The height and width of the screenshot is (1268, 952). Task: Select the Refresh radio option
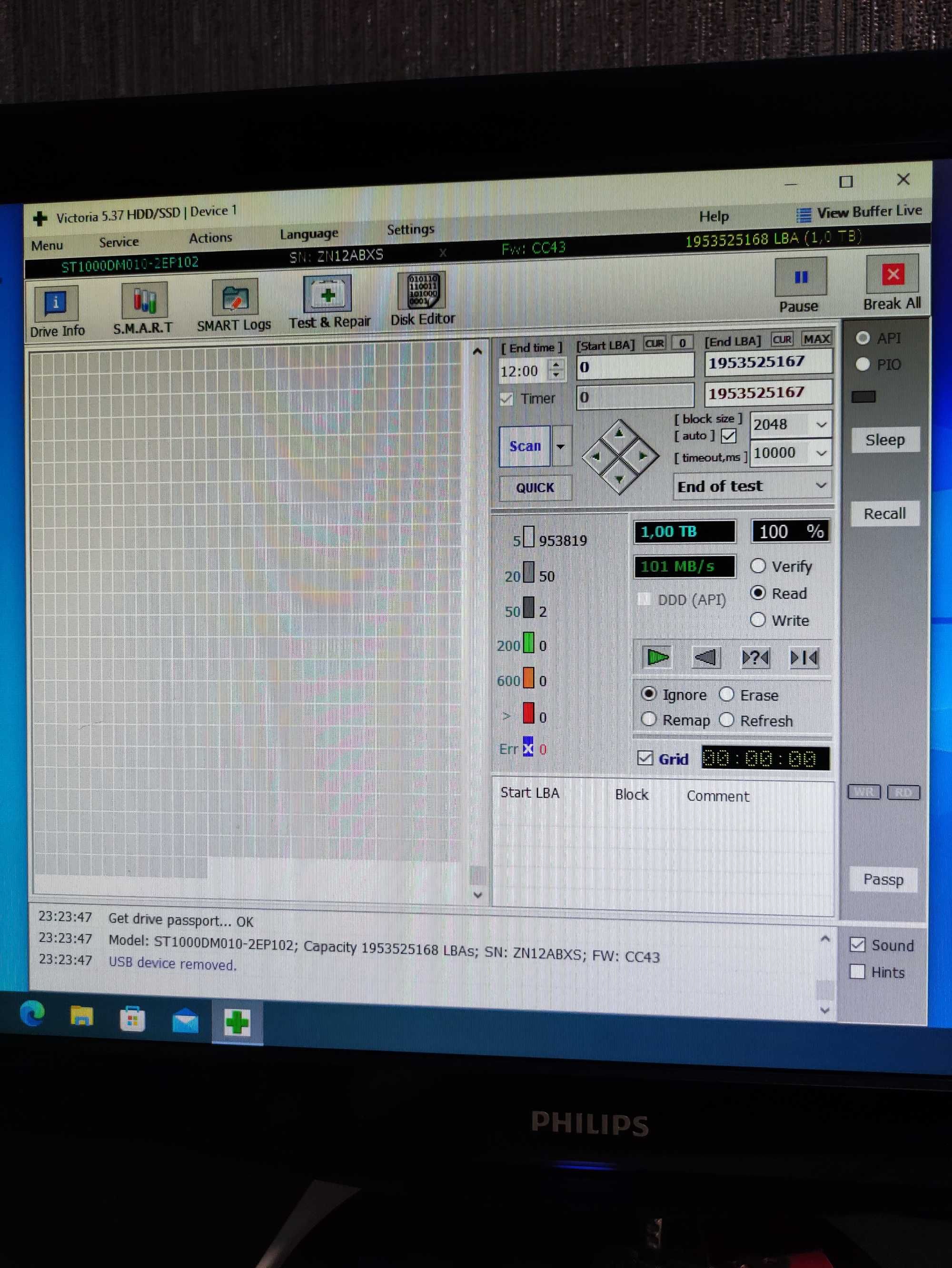tap(726, 719)
